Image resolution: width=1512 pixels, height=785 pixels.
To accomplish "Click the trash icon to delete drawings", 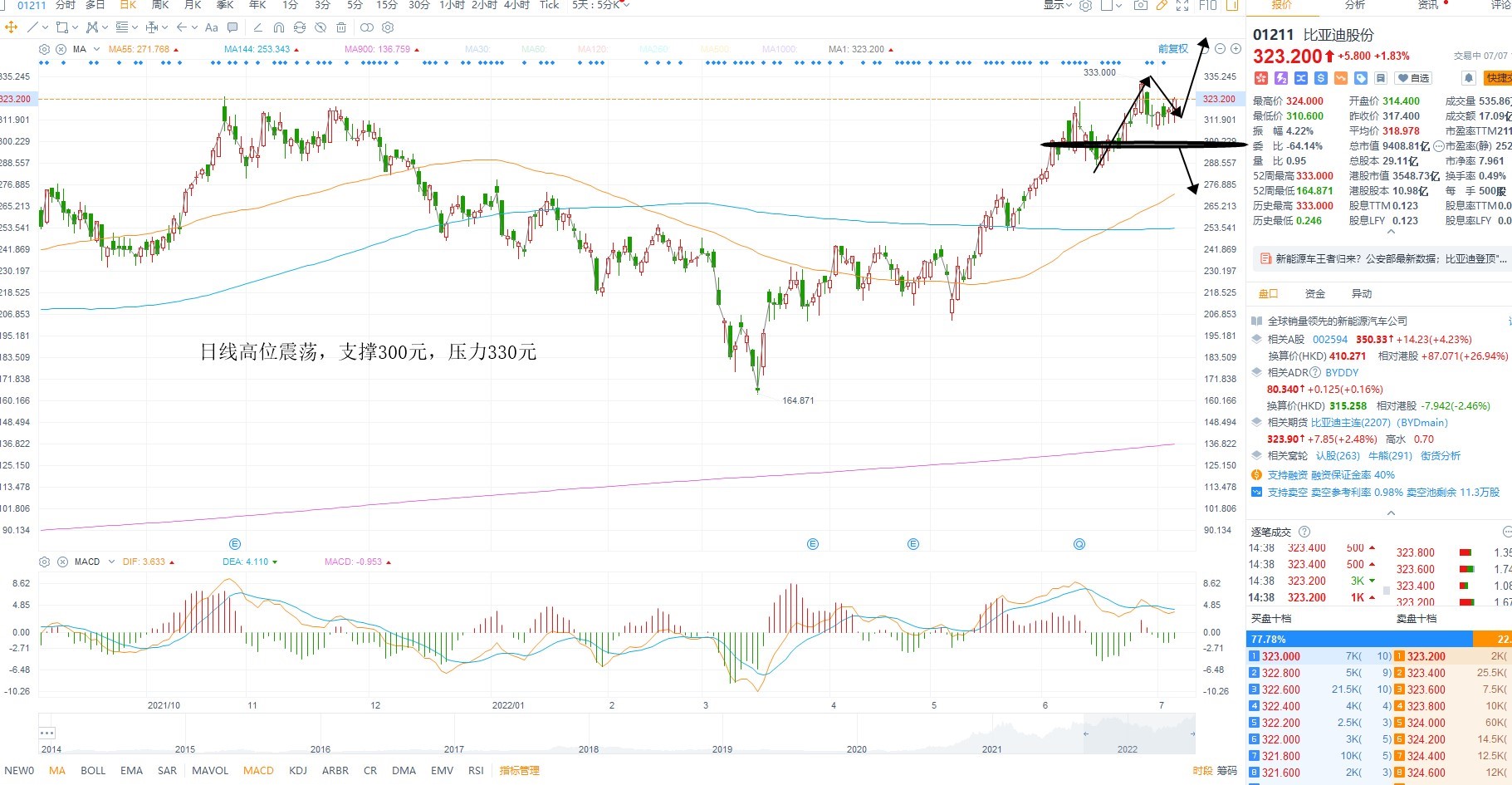I will (x=341, y=27).
